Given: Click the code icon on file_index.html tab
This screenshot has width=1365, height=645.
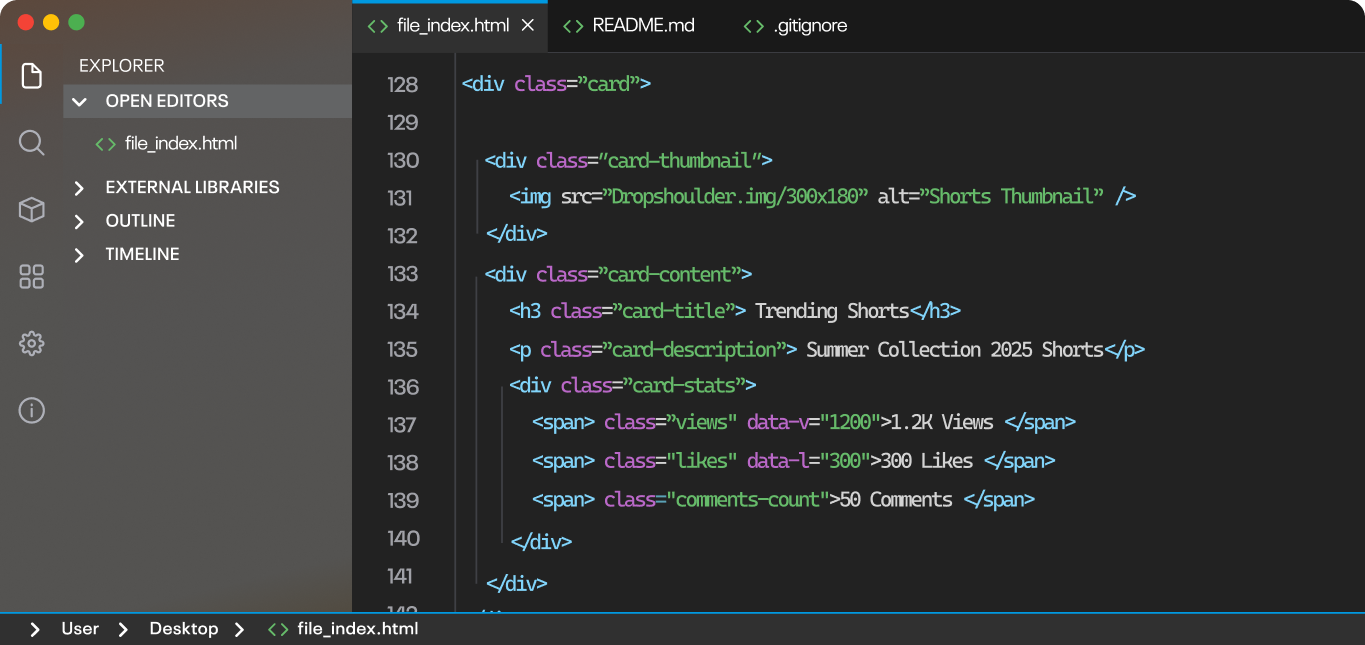Looking at the screenshot, I should pos(378,26).
